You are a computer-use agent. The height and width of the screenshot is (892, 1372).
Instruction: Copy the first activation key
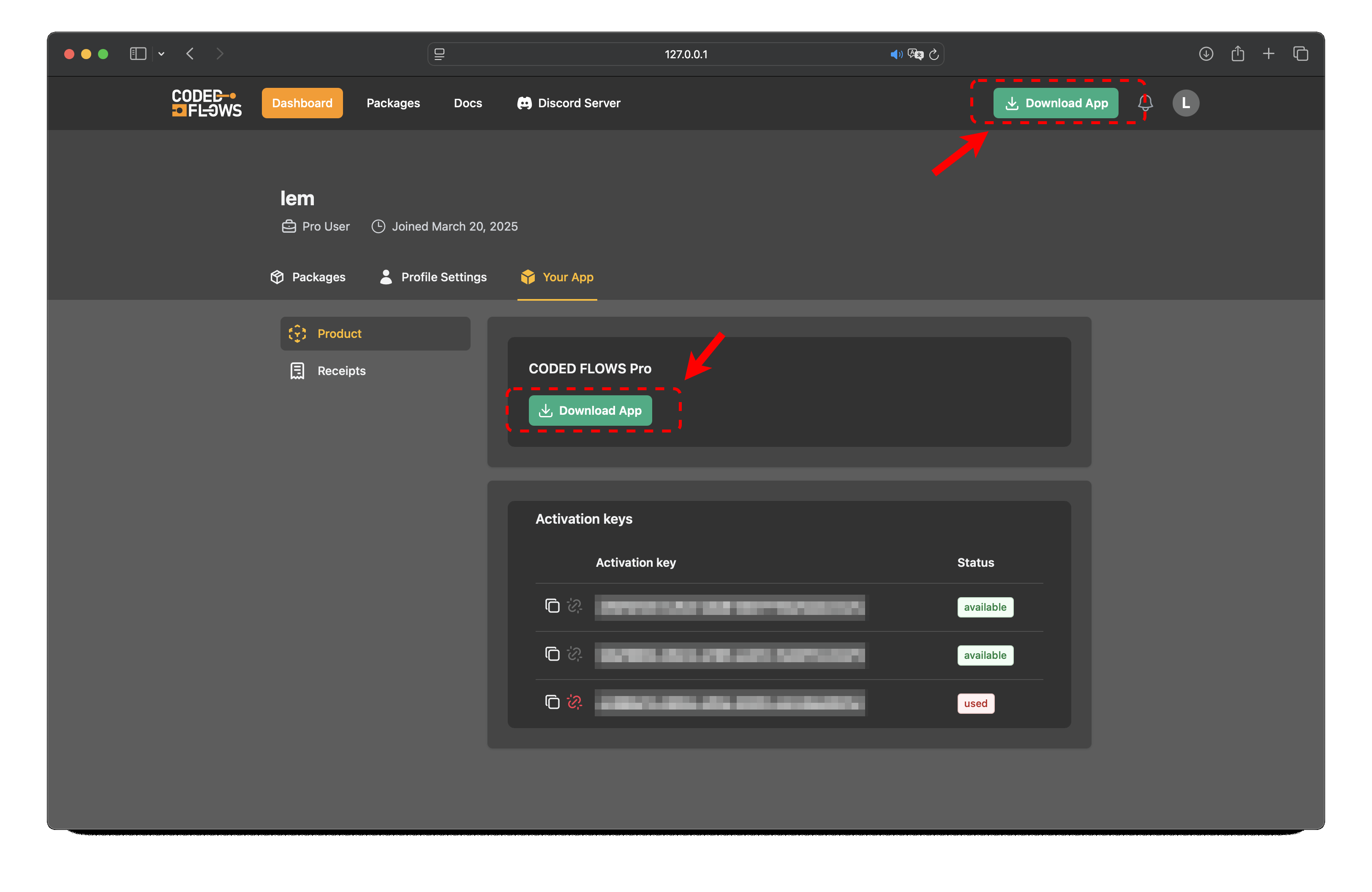click(x=552, y=606)
